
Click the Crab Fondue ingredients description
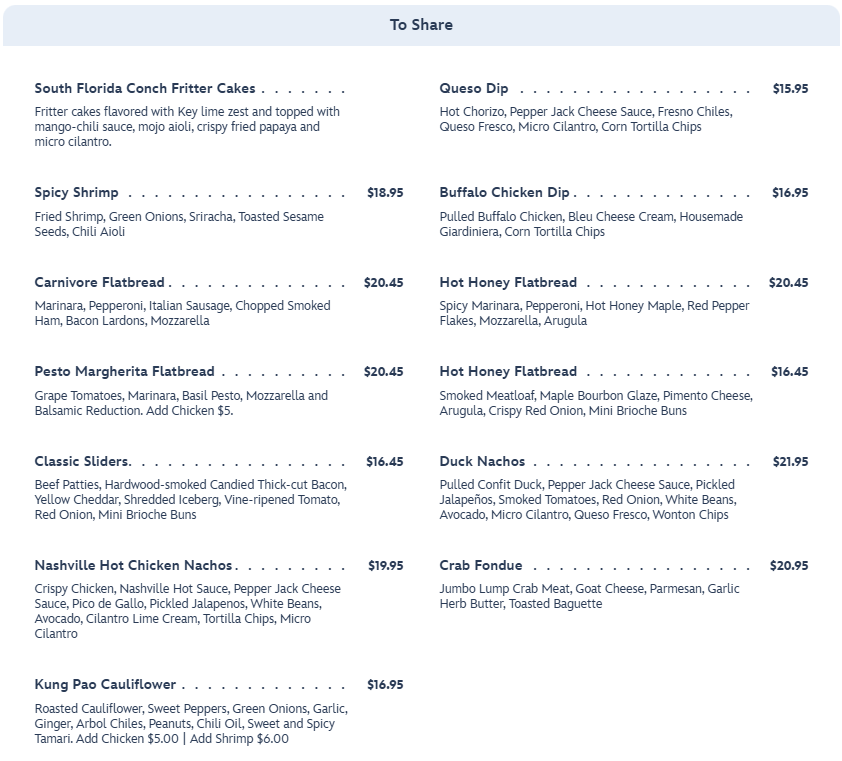point(589,596)
